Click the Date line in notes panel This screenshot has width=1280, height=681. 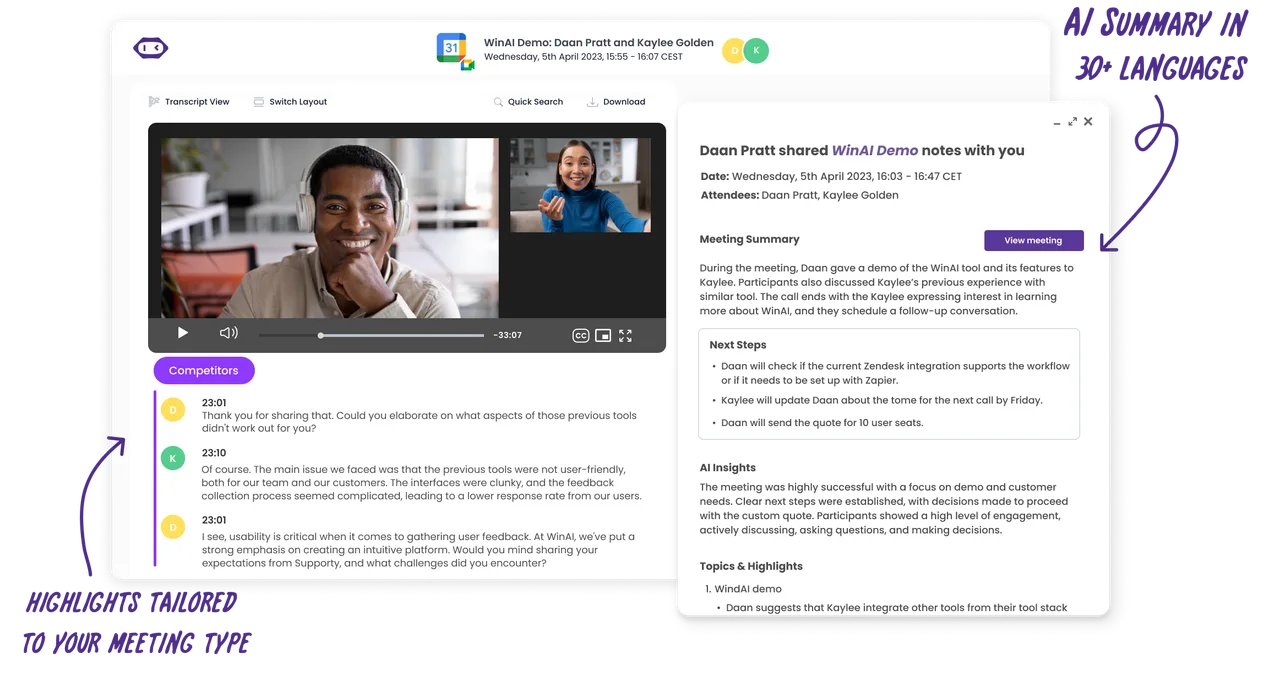(x=831, y=177)
